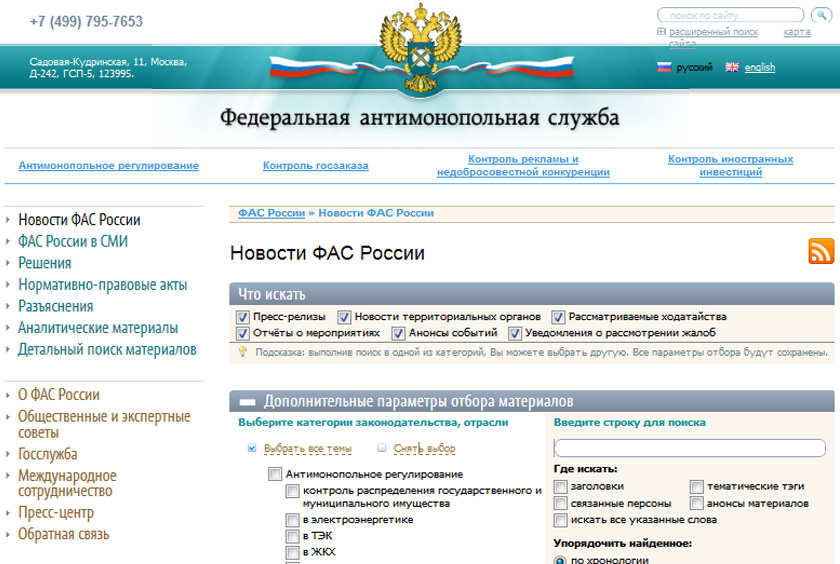Expand the Пресс-центр sidebar arrow
The image size is (840, 564).
click(8, 513)
